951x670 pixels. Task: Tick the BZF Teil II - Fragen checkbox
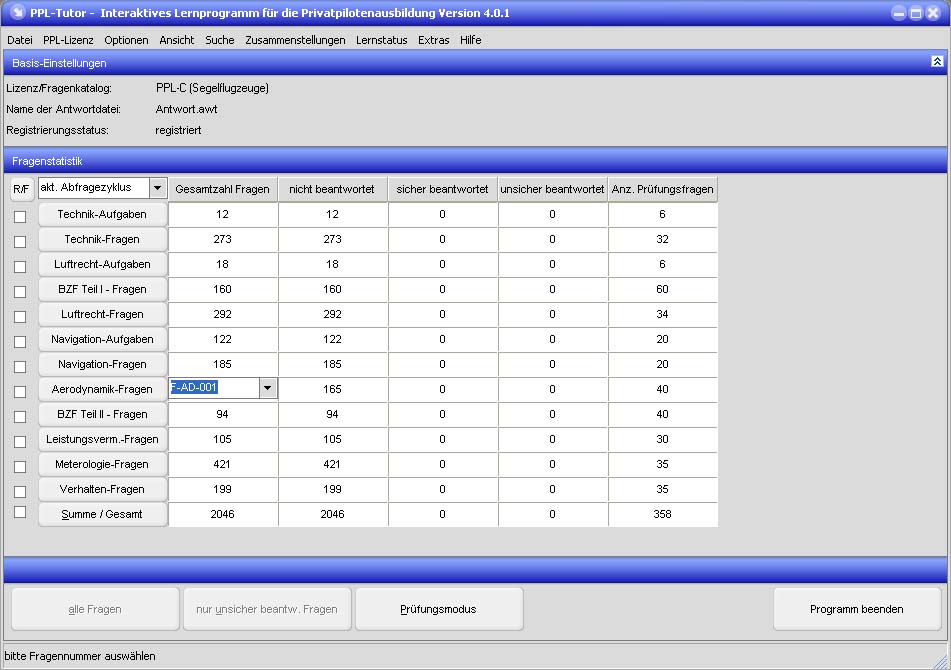click(20, 417)
